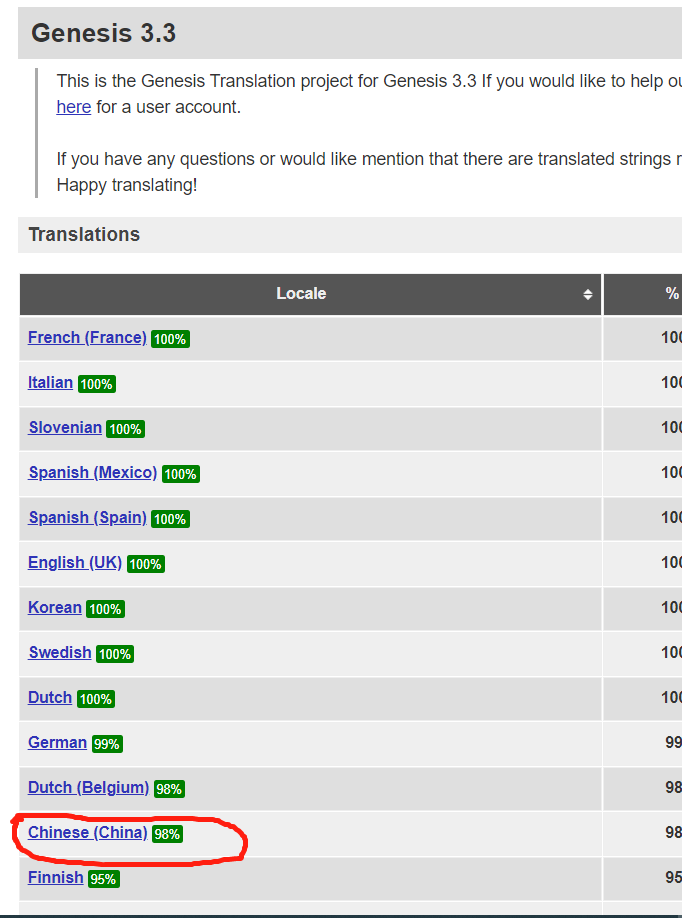This screenshot has height=918, width=682.
Task: Click the Locale column header
Action: click(301, 294)
